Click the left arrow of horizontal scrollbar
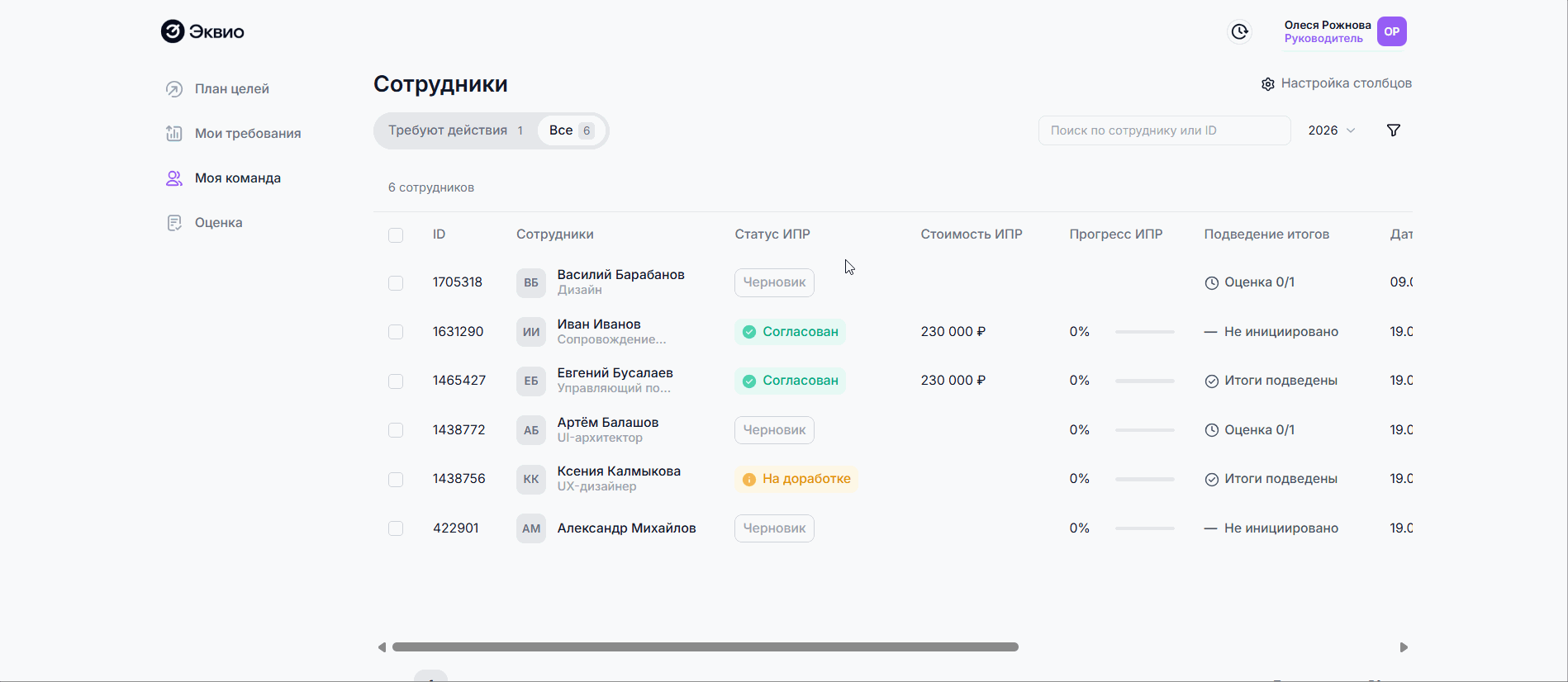 tap(382, 647)
